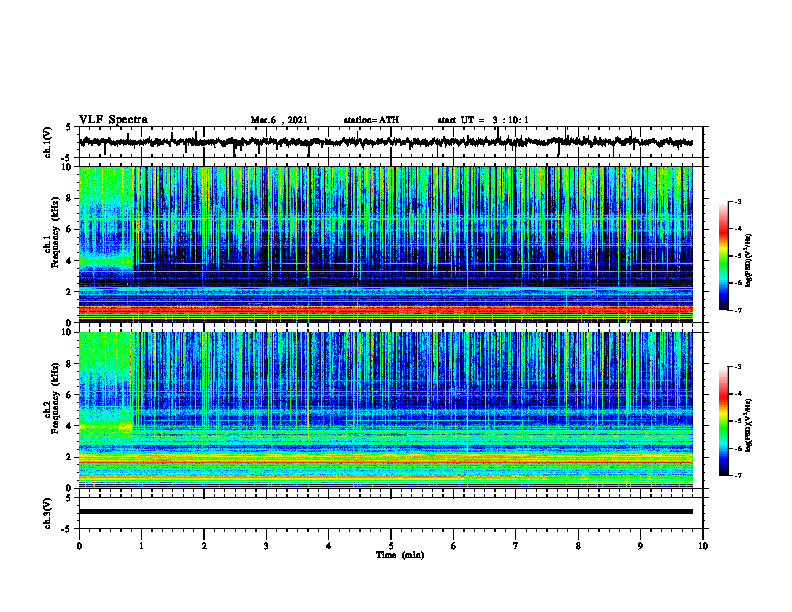Click the "station=ATH" header label

point(371,120)
